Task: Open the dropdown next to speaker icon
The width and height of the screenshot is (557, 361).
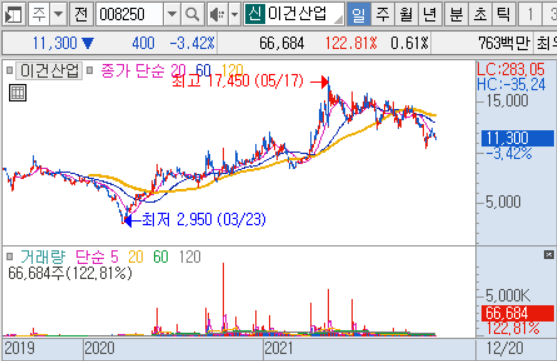Action: 234,15
